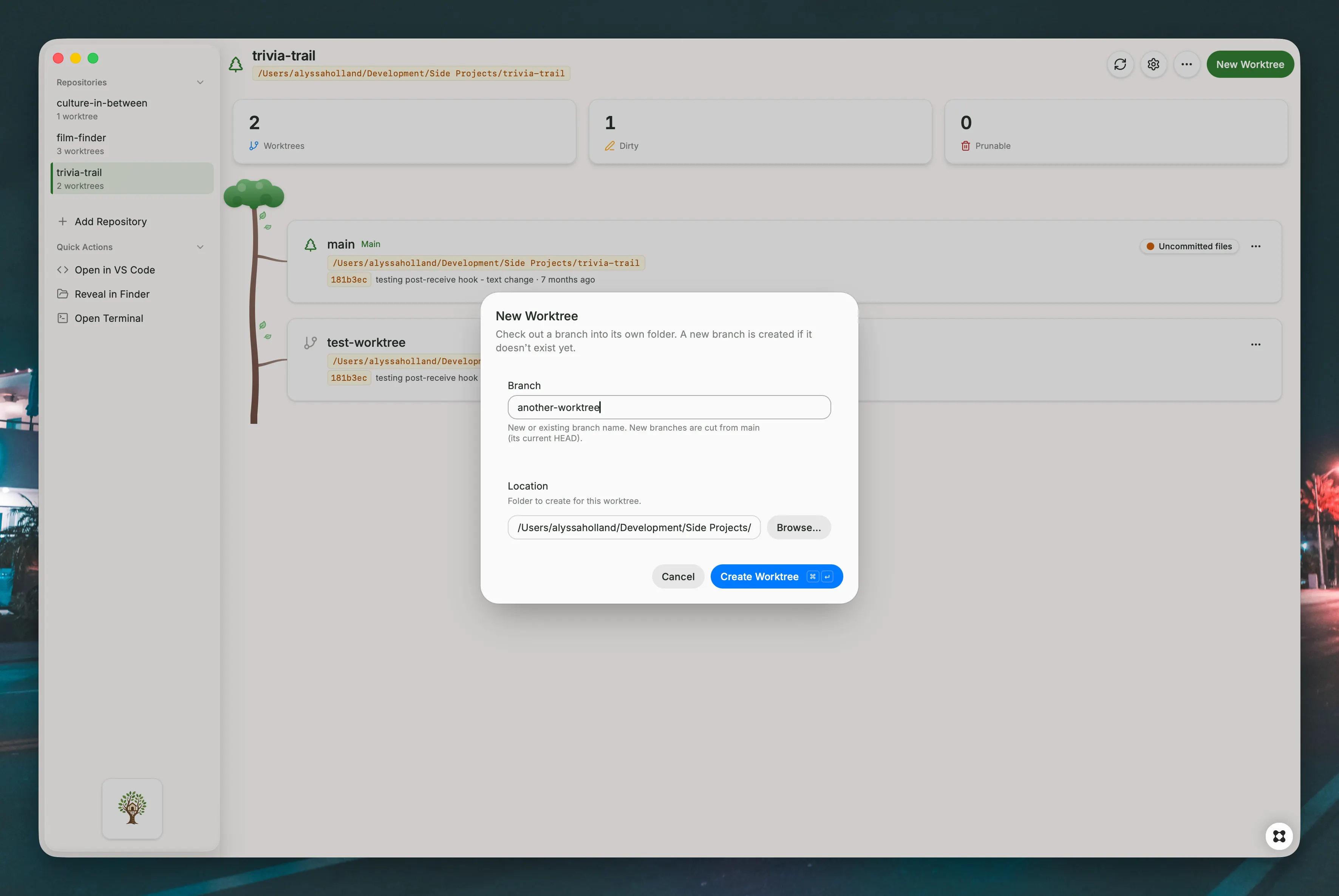
Task: Open the test-worktree ellipsis menu
Action: tap(1256, 344)
